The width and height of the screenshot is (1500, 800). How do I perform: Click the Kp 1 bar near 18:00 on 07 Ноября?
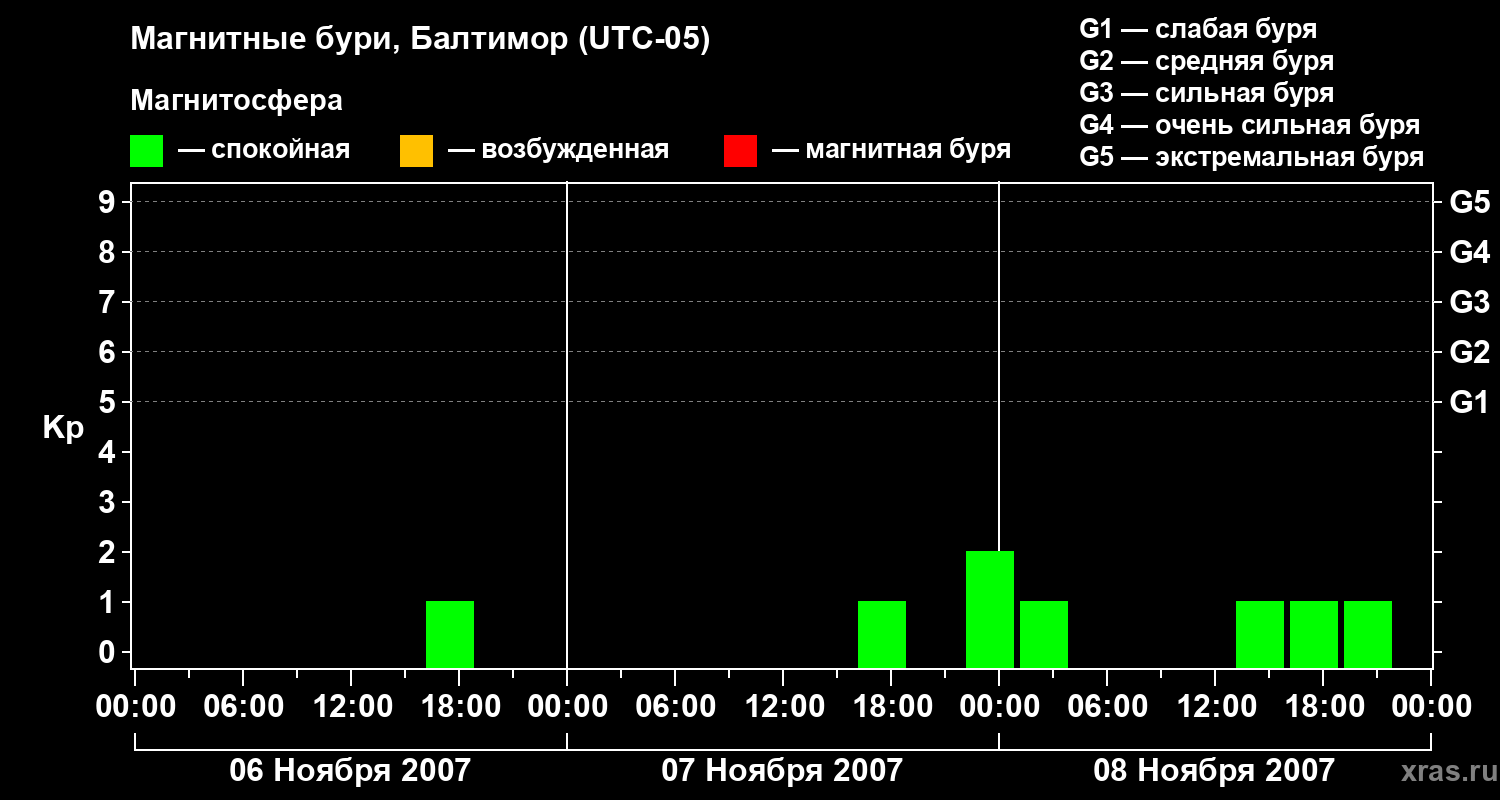pyautogui.click(x=882, y=634)
